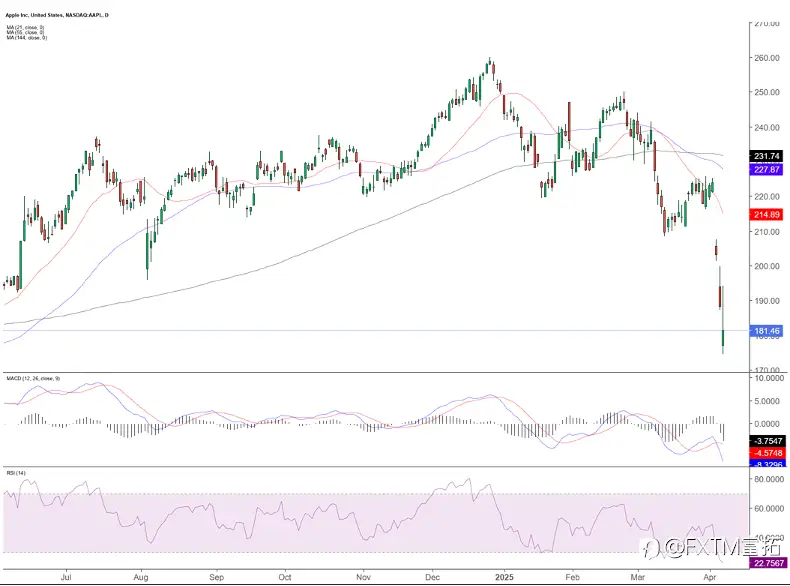
Task: Click the 240.00 price axis label
Action: pos(767,127)
